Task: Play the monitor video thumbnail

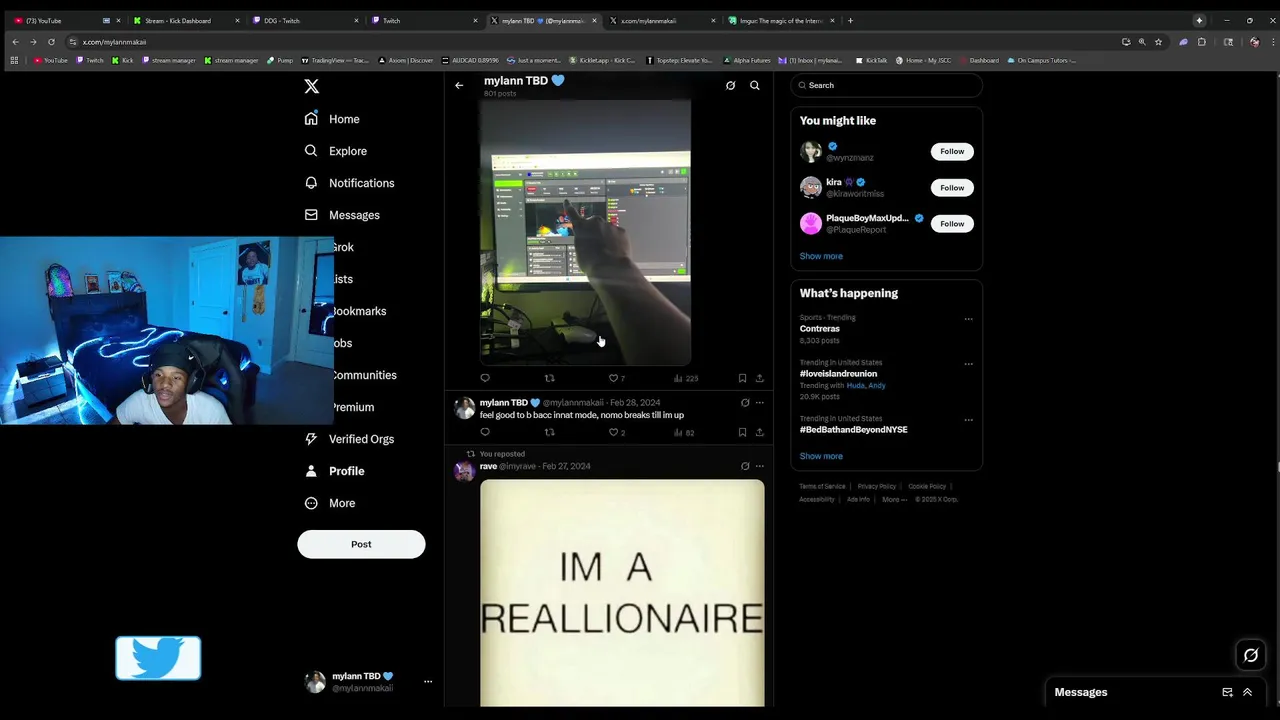Action: point(585,232)
